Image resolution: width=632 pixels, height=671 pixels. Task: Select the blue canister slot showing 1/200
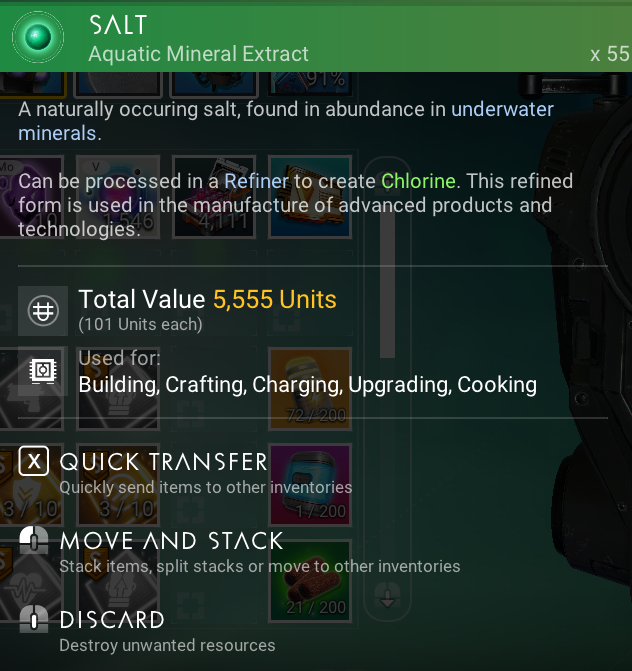point(310,484)
